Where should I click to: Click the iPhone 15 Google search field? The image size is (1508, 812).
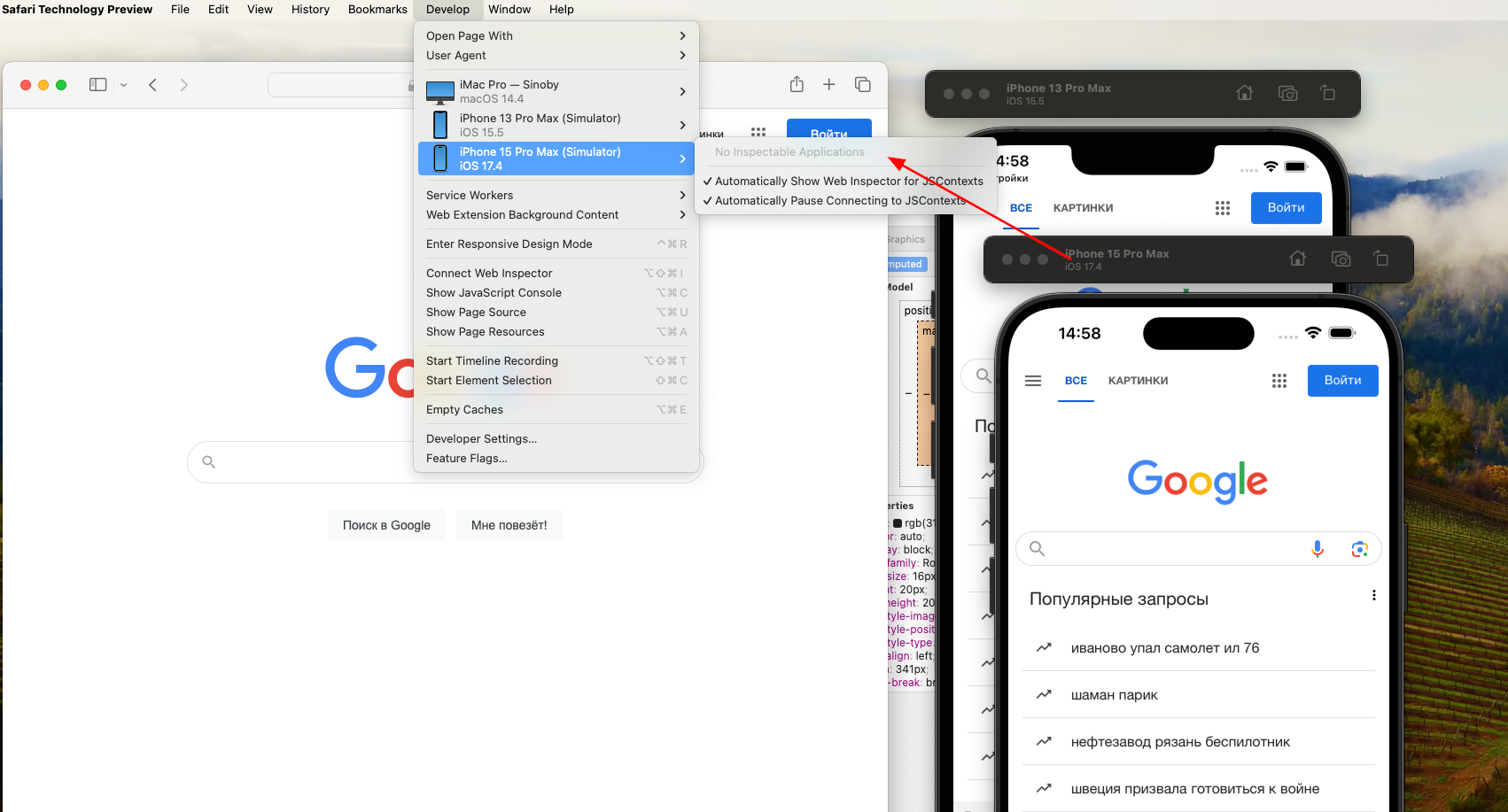(1198, 549)
